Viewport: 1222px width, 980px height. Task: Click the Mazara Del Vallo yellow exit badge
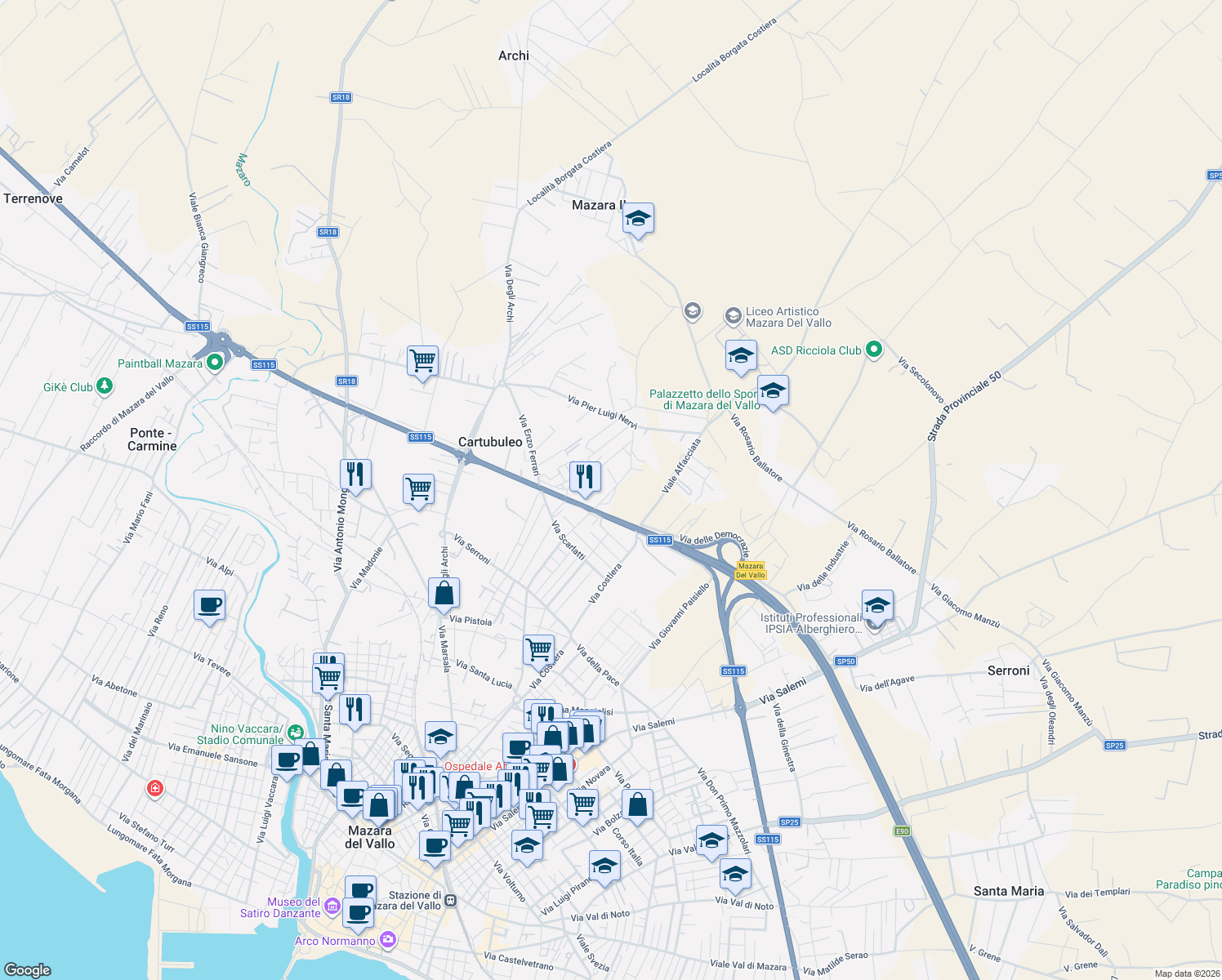click(x=751, y=570)
